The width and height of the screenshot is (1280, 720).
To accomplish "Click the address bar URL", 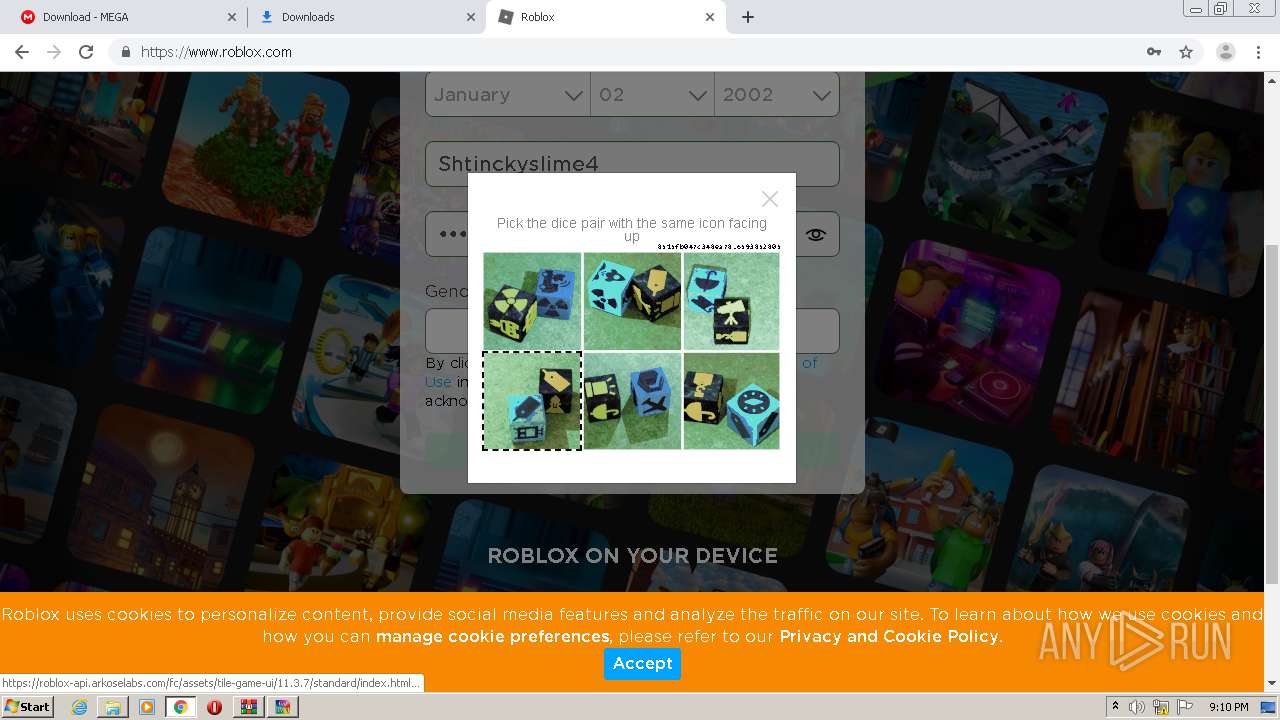I will pyautogui.click(x=216, y=52).
